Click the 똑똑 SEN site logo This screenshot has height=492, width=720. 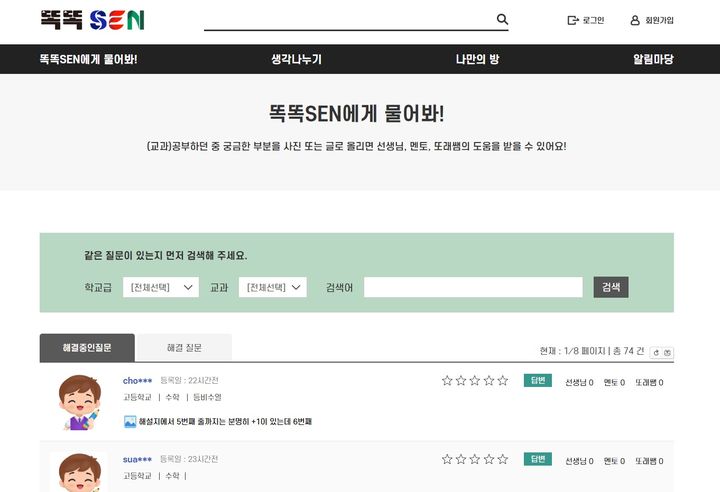coord(92,20)
